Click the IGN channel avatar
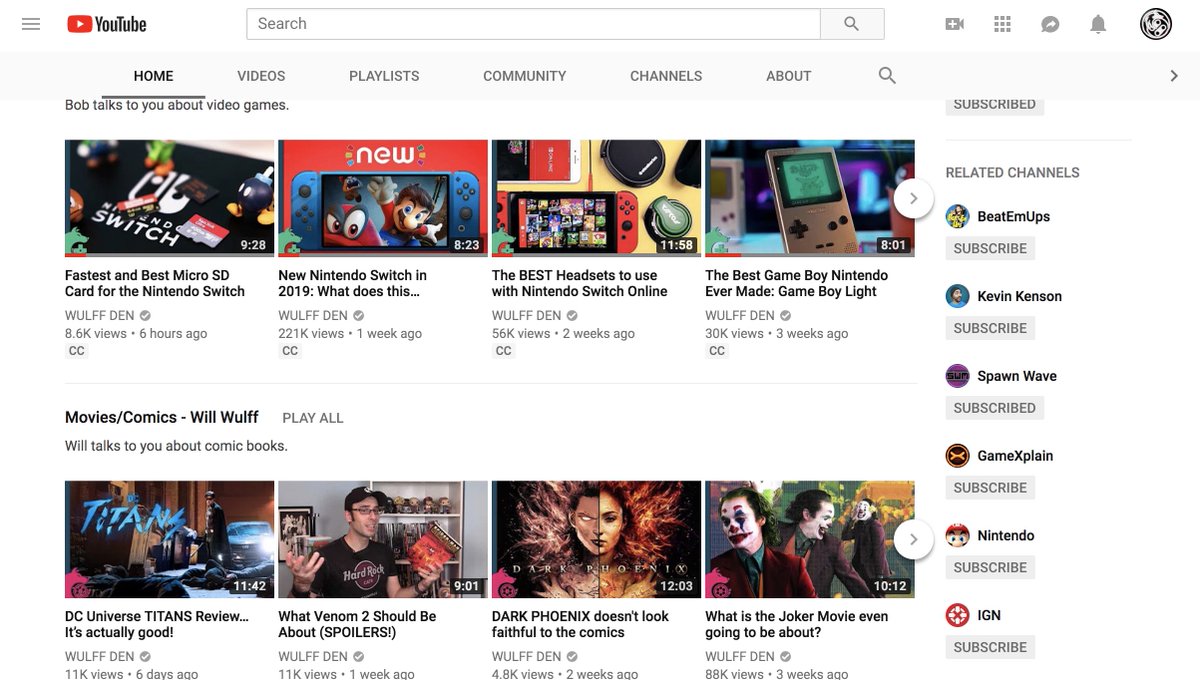Image resolution: width=1200 pixels, height=680 pixels. [958, 615]
